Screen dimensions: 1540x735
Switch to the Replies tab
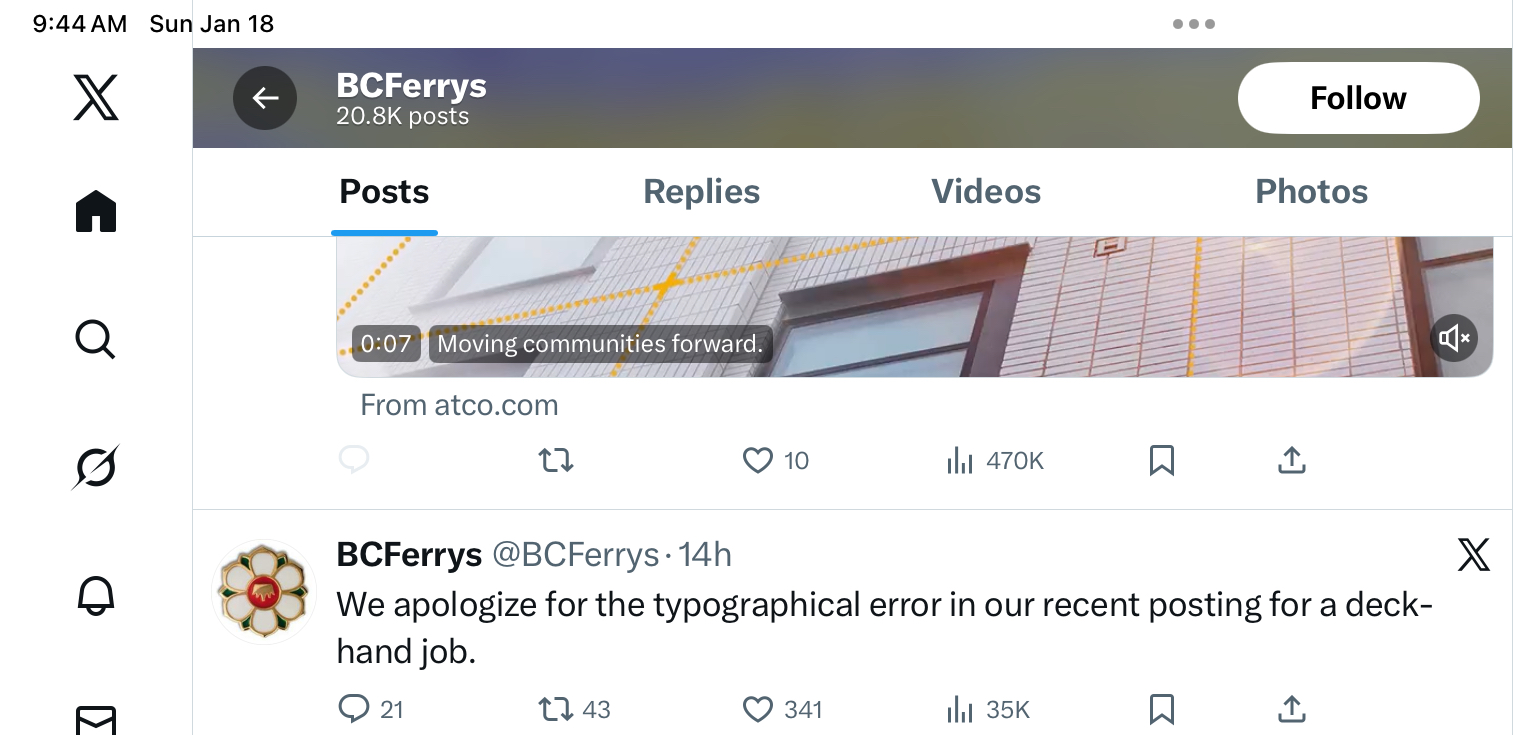coord(701,192)
